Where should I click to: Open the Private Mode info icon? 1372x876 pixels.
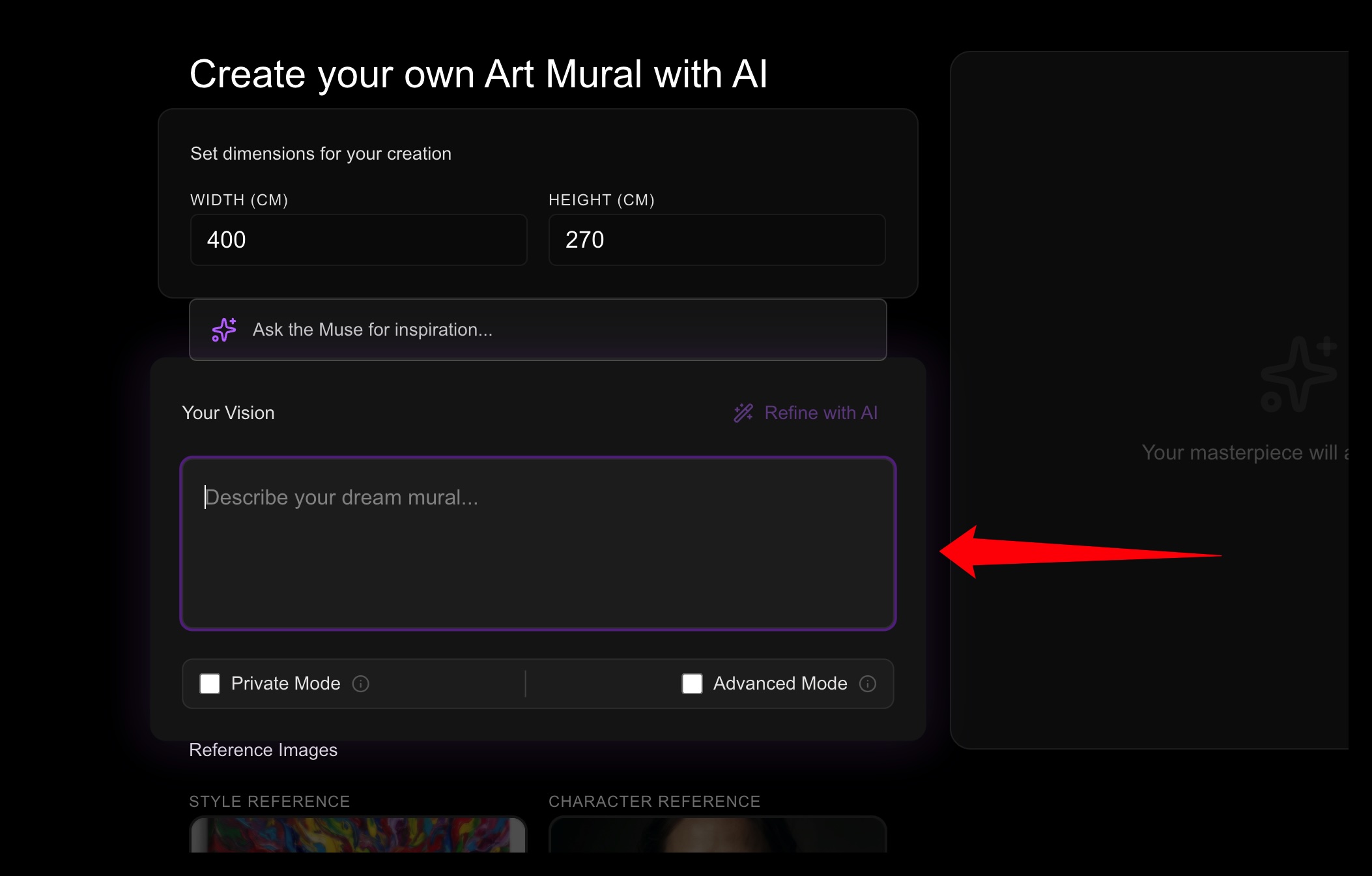[x=361, y=683]
